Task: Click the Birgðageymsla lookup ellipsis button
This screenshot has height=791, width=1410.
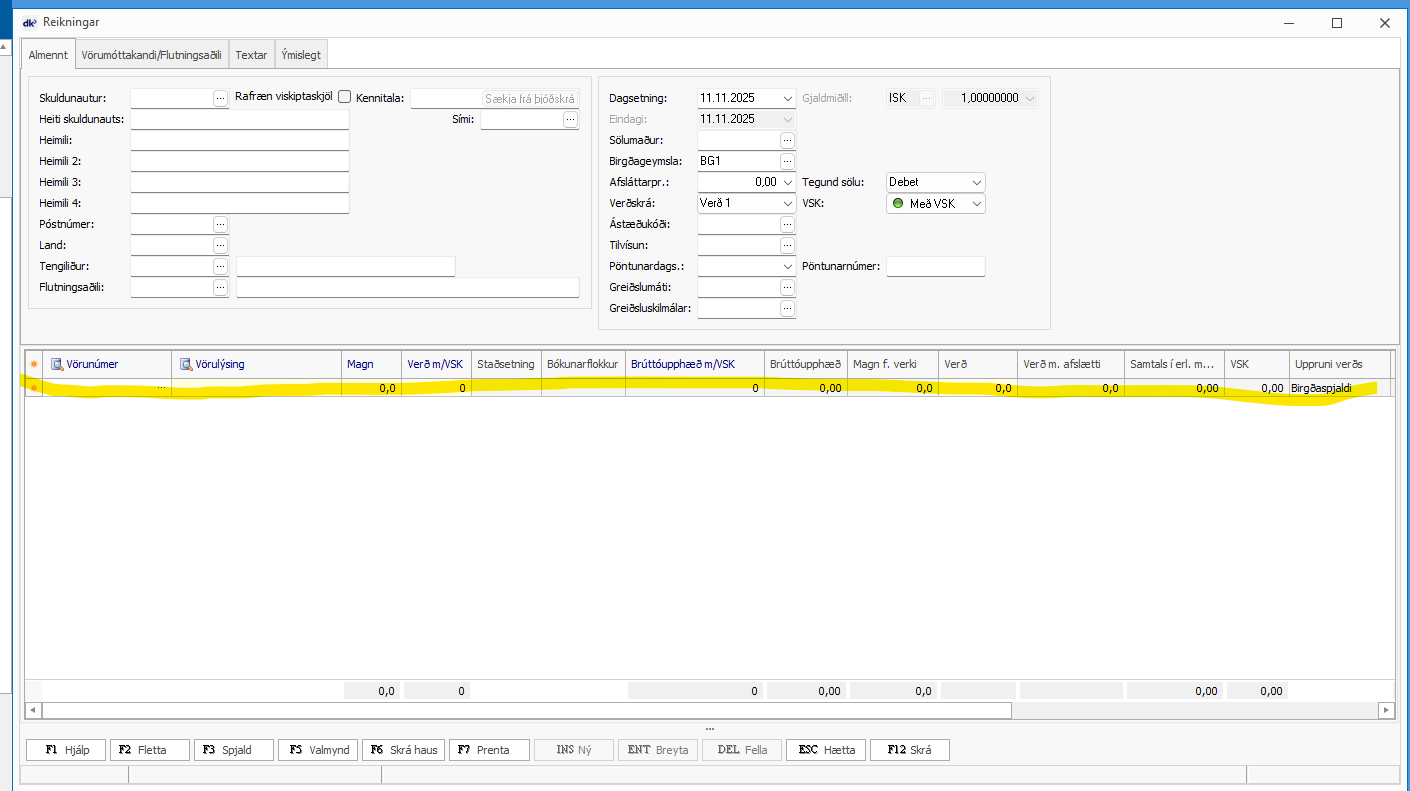Action: (x=788, y=161)
